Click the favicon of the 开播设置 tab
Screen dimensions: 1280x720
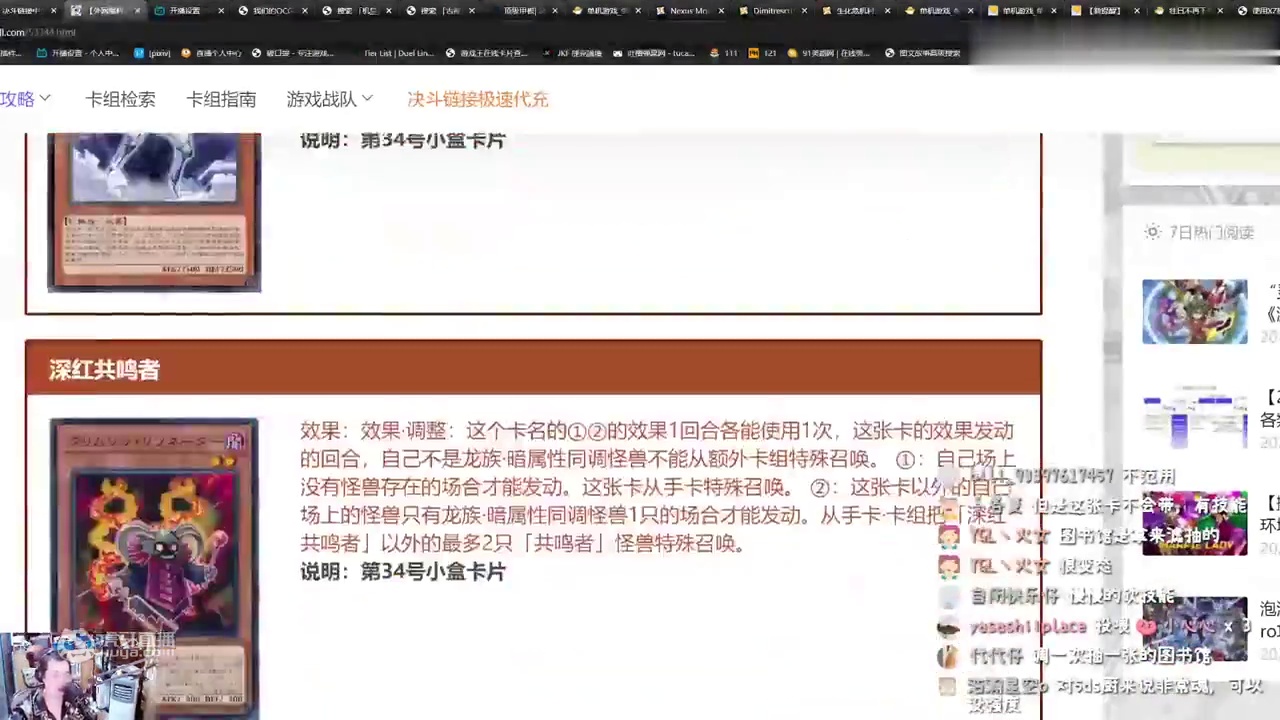coord(160,11)
